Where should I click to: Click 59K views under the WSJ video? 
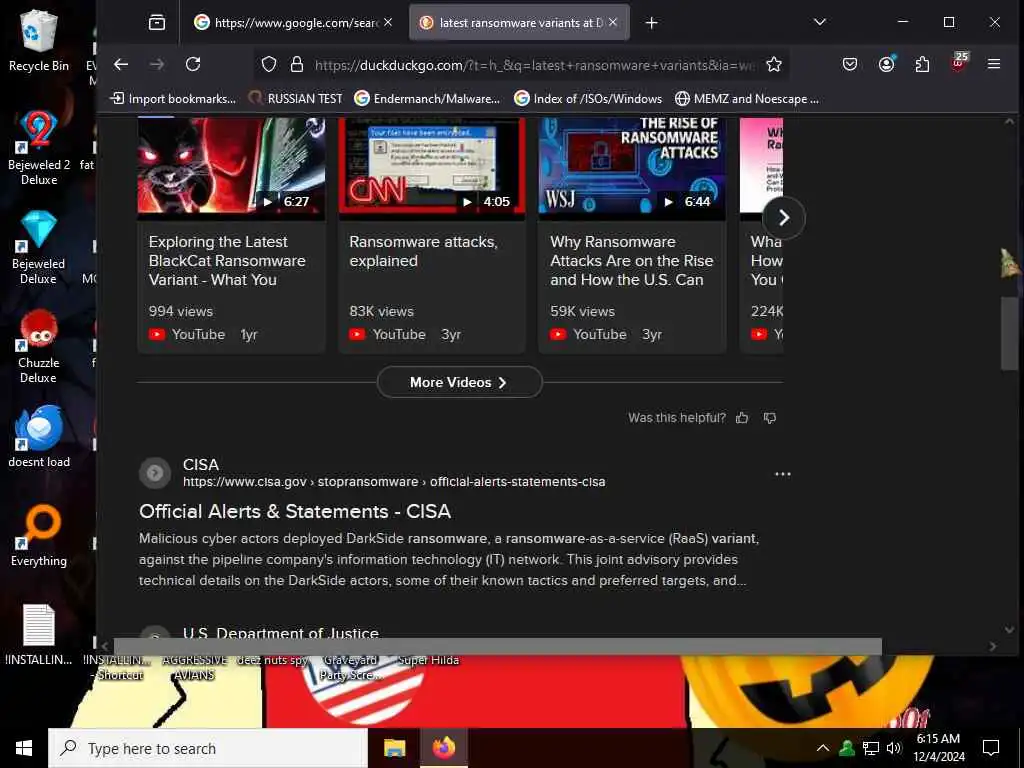tap(583, 312)
